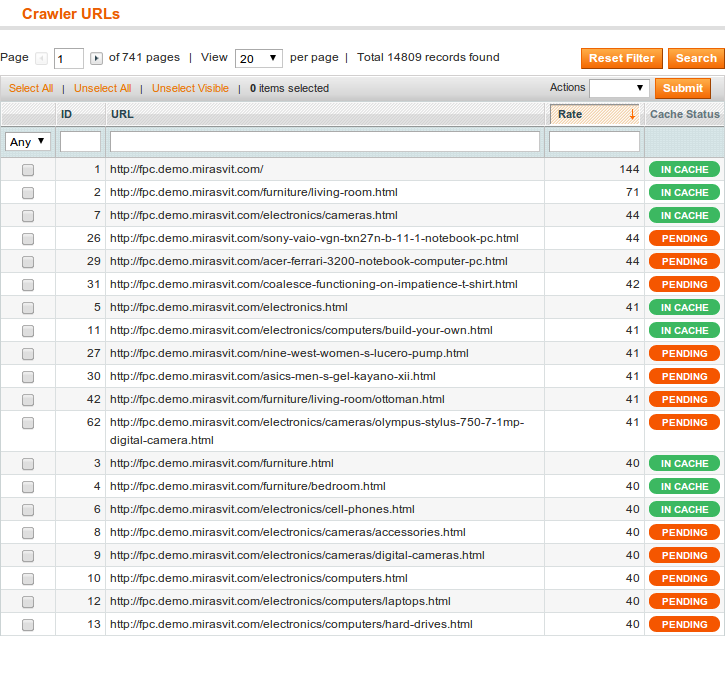The height and width of the screenshot is (680, 725).
Task: Check the nine-west lucero pump row
Action: pyautogui.click(x=28, y=354)
